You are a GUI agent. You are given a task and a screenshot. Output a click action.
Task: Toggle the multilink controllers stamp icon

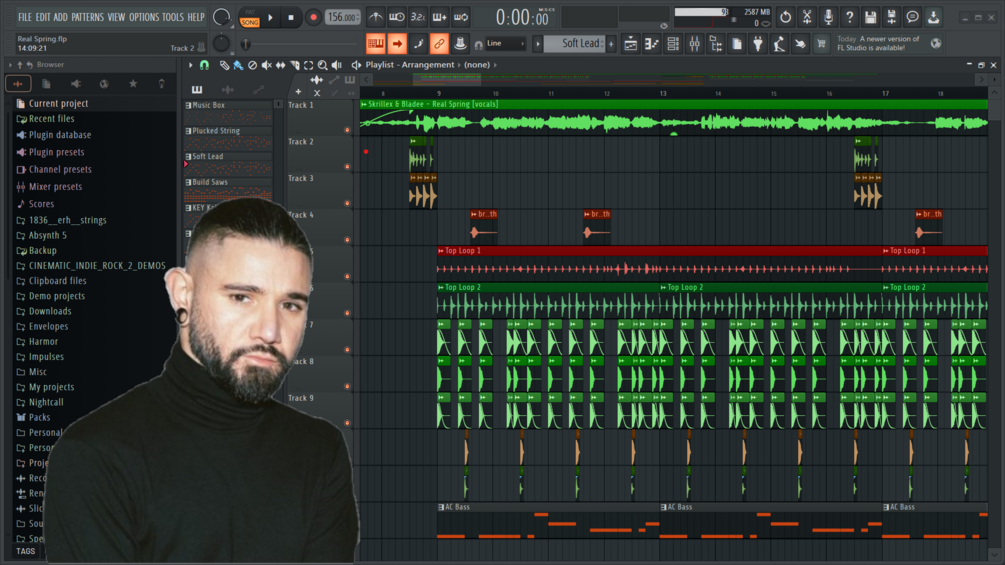coord(460,44)
